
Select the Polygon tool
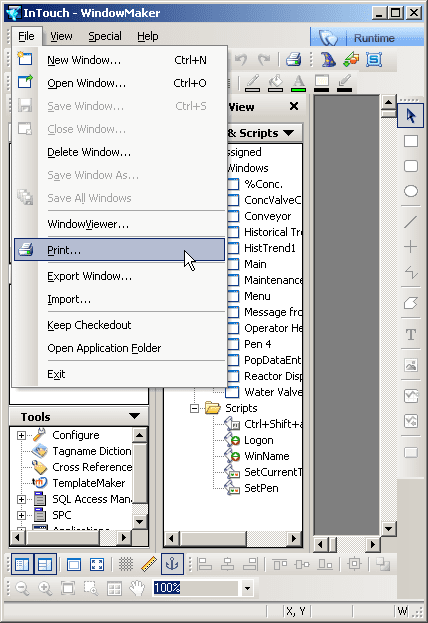click(411, 303)
